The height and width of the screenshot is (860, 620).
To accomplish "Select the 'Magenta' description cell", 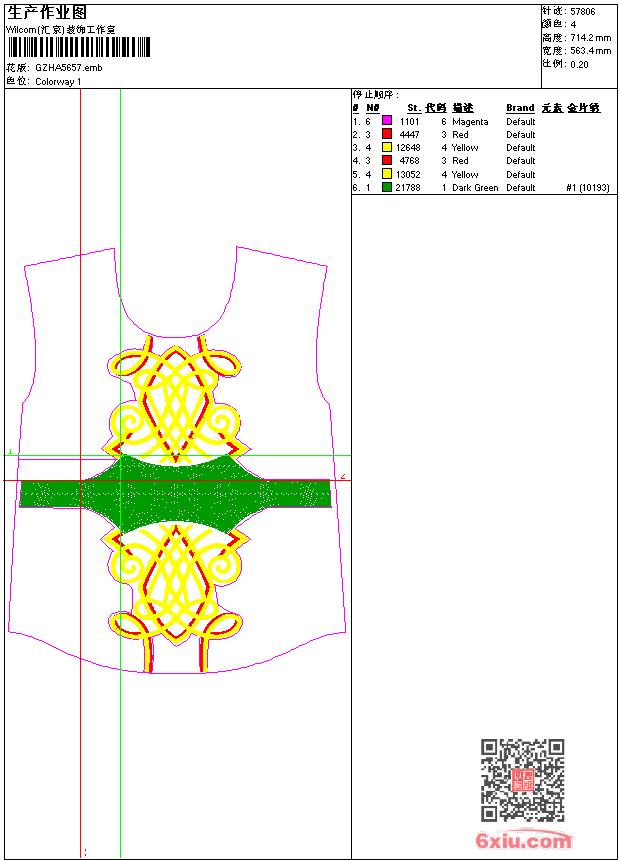I will click(x=470, y=122).
